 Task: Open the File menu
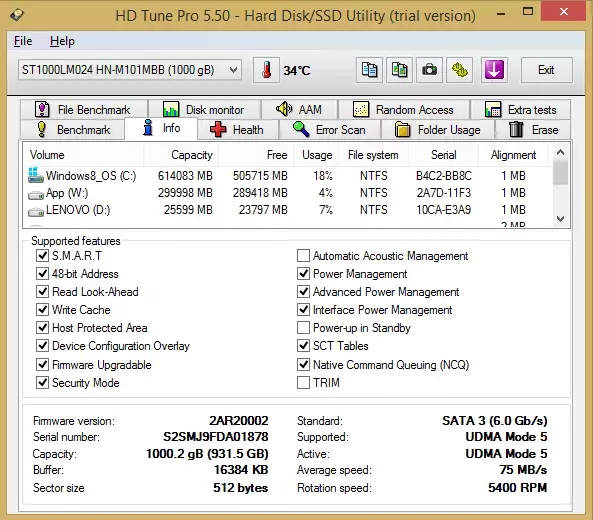(23, 41)
